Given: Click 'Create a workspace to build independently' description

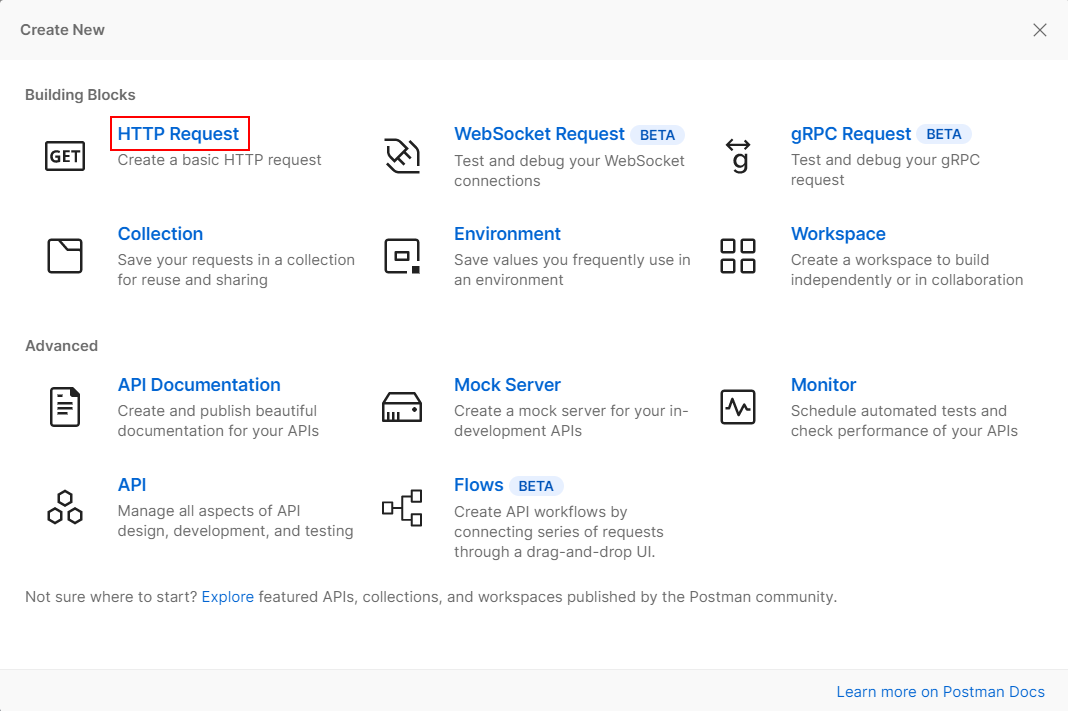Looking at the screenshot, I should click(x=907, y=270).
